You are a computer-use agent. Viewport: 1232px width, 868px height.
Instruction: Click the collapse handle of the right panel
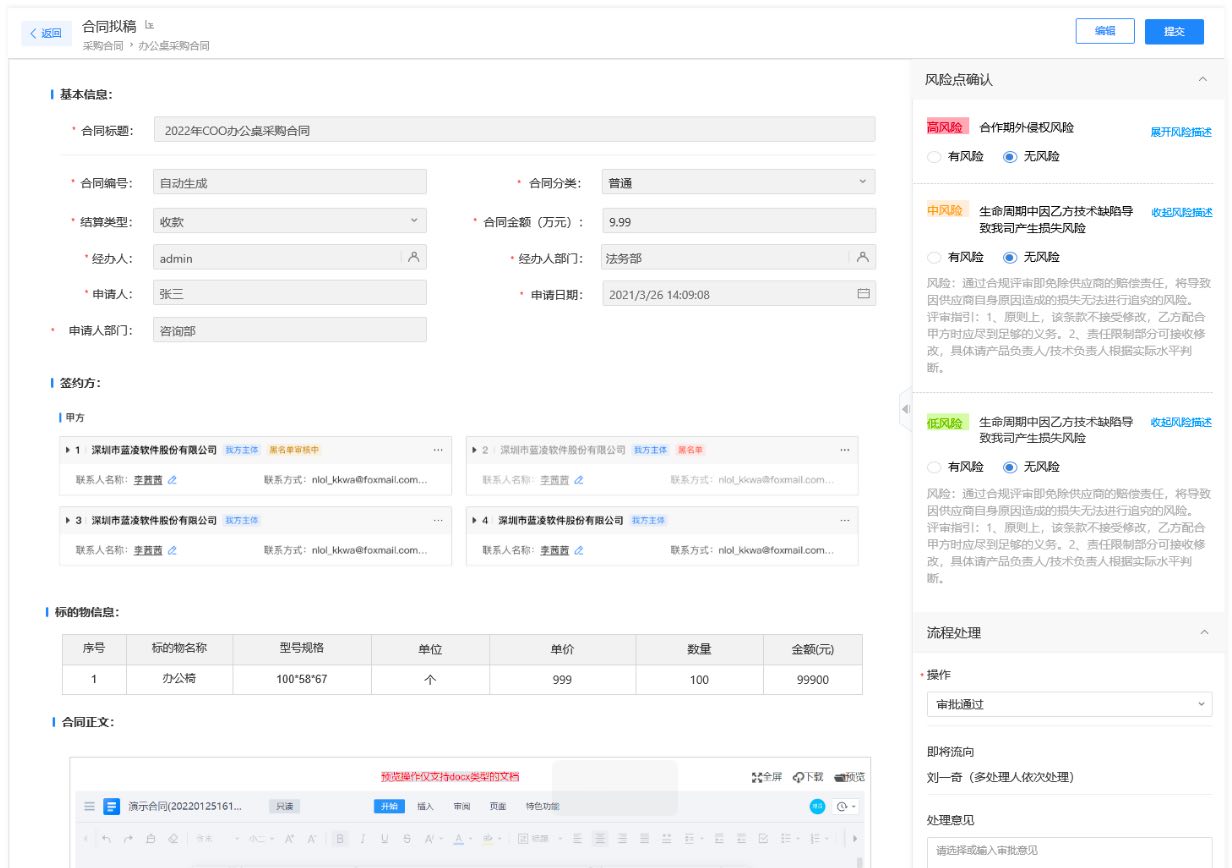[905, 409]
